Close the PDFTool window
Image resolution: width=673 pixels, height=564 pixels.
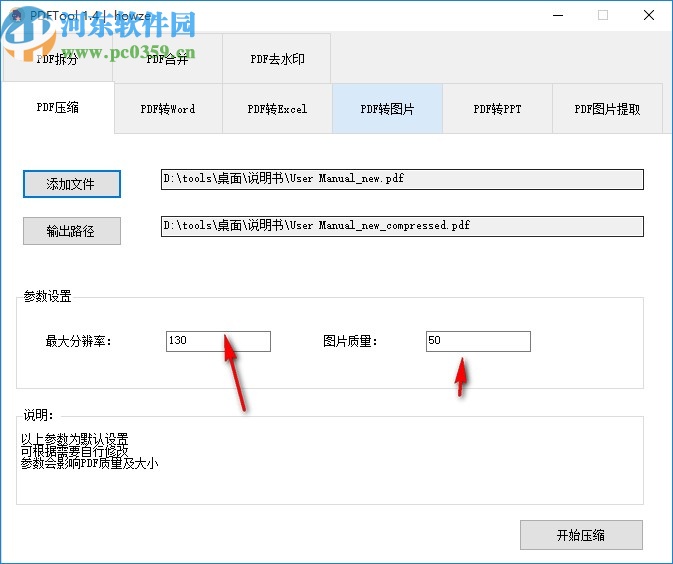pyautogui.click(x=649, y=15)
